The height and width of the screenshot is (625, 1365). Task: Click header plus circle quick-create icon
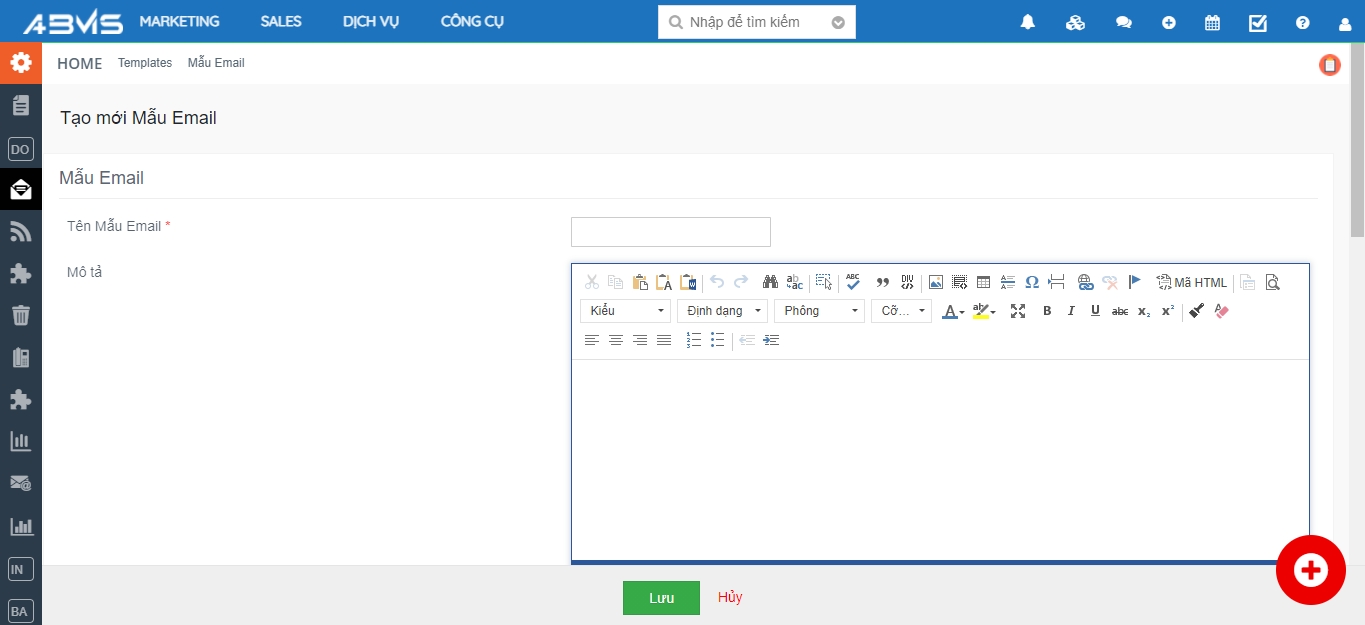pyautogui.click(x=1168, y=22)
